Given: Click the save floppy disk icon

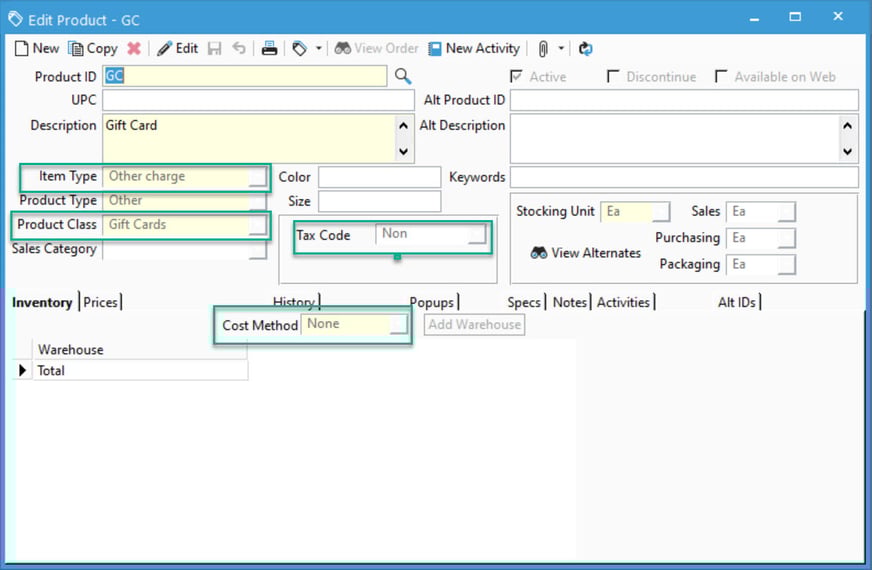Looking at the screenshot, I should coord(215,48).
